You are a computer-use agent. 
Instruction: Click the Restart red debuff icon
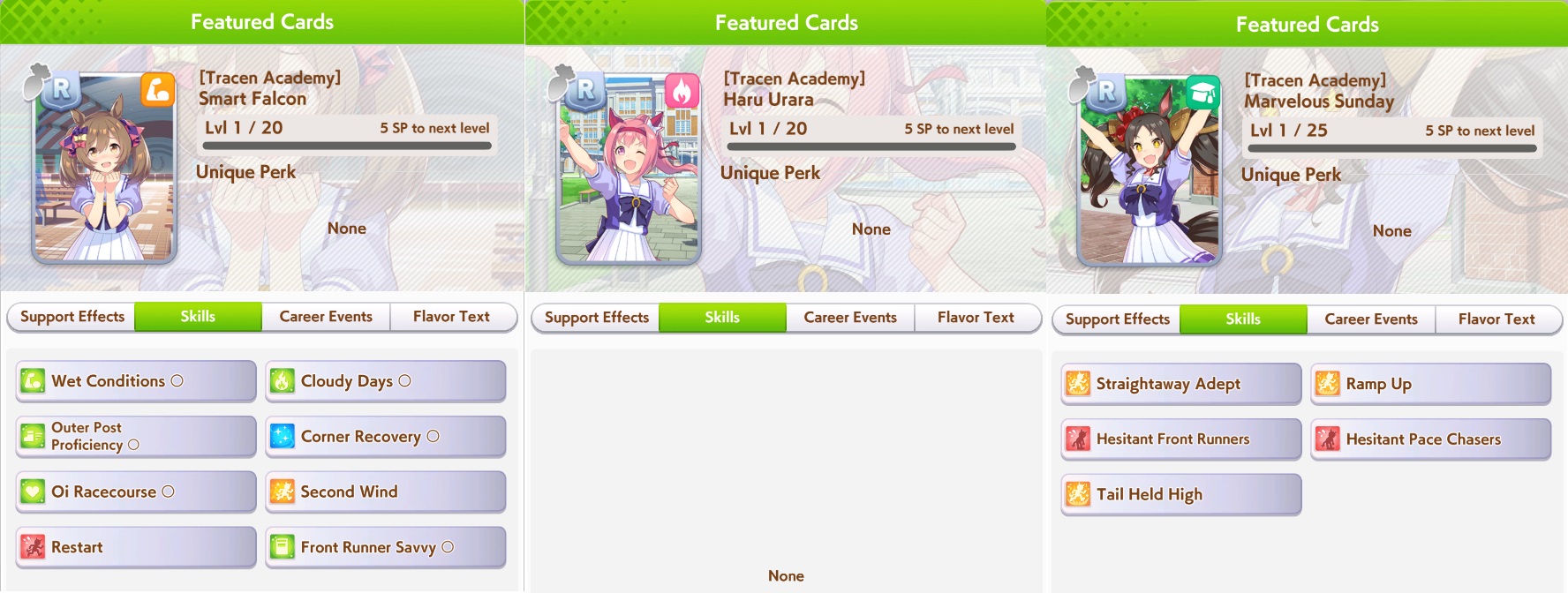coord(33,547)
